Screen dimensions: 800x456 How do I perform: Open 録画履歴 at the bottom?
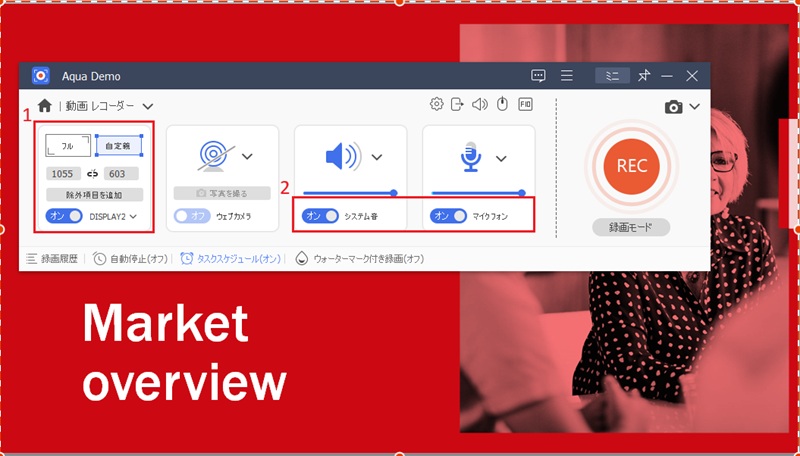(52, 259)
